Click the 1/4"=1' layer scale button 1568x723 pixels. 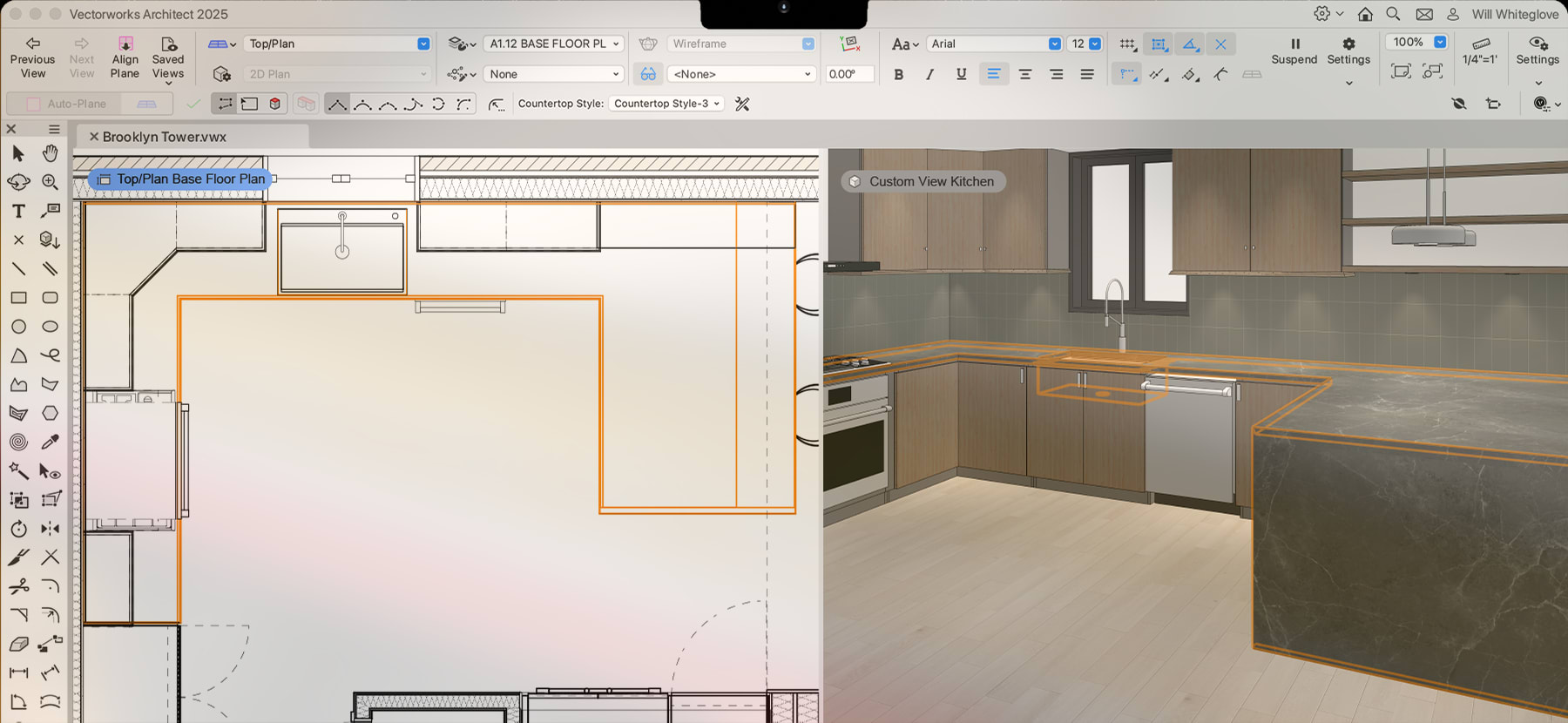(1480, 51)
